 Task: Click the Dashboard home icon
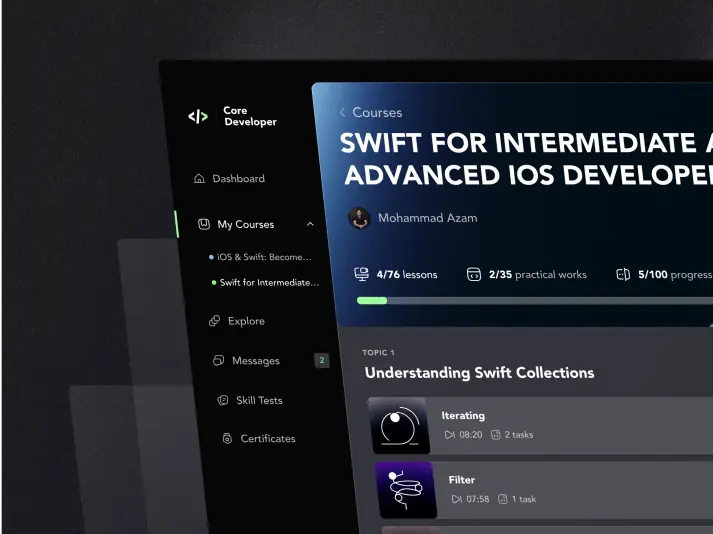tap(199, 179)
